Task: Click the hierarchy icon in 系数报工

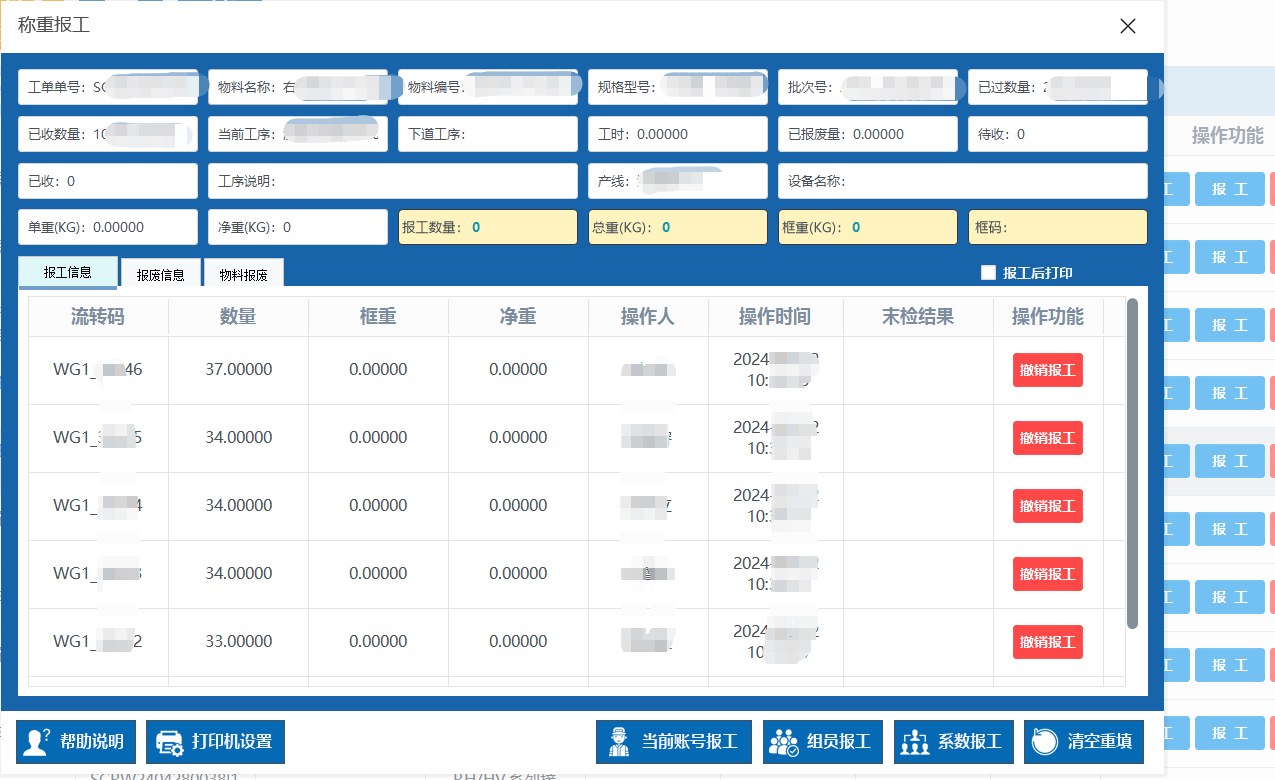Action: pos(915,742)
